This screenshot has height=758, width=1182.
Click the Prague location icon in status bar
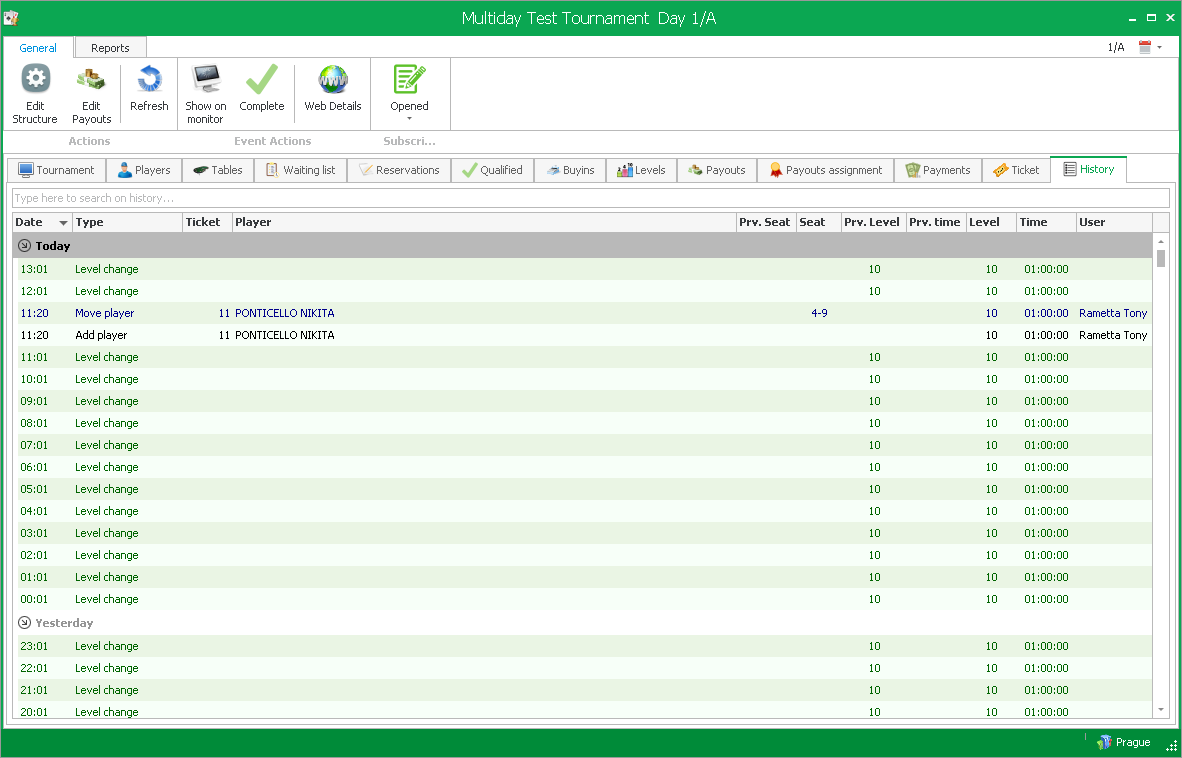(x=1104, y=743)
